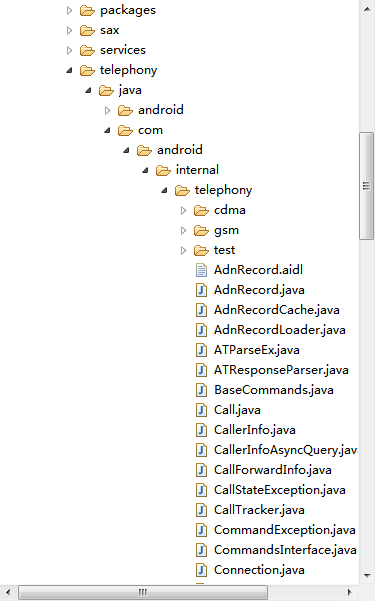
Task: Click the BaseCommands.java file icon
Action: click(201, 390)
